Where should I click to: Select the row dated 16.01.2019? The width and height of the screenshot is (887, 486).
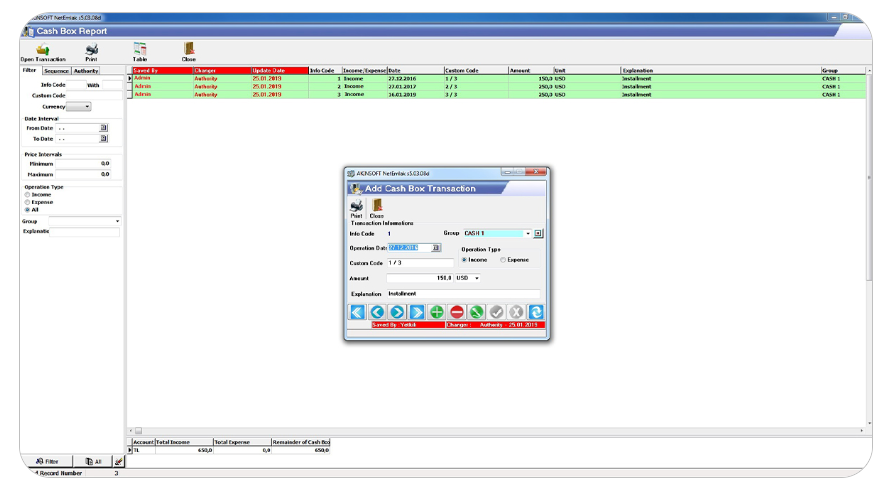pyautogui.click(x=498, y=94)
